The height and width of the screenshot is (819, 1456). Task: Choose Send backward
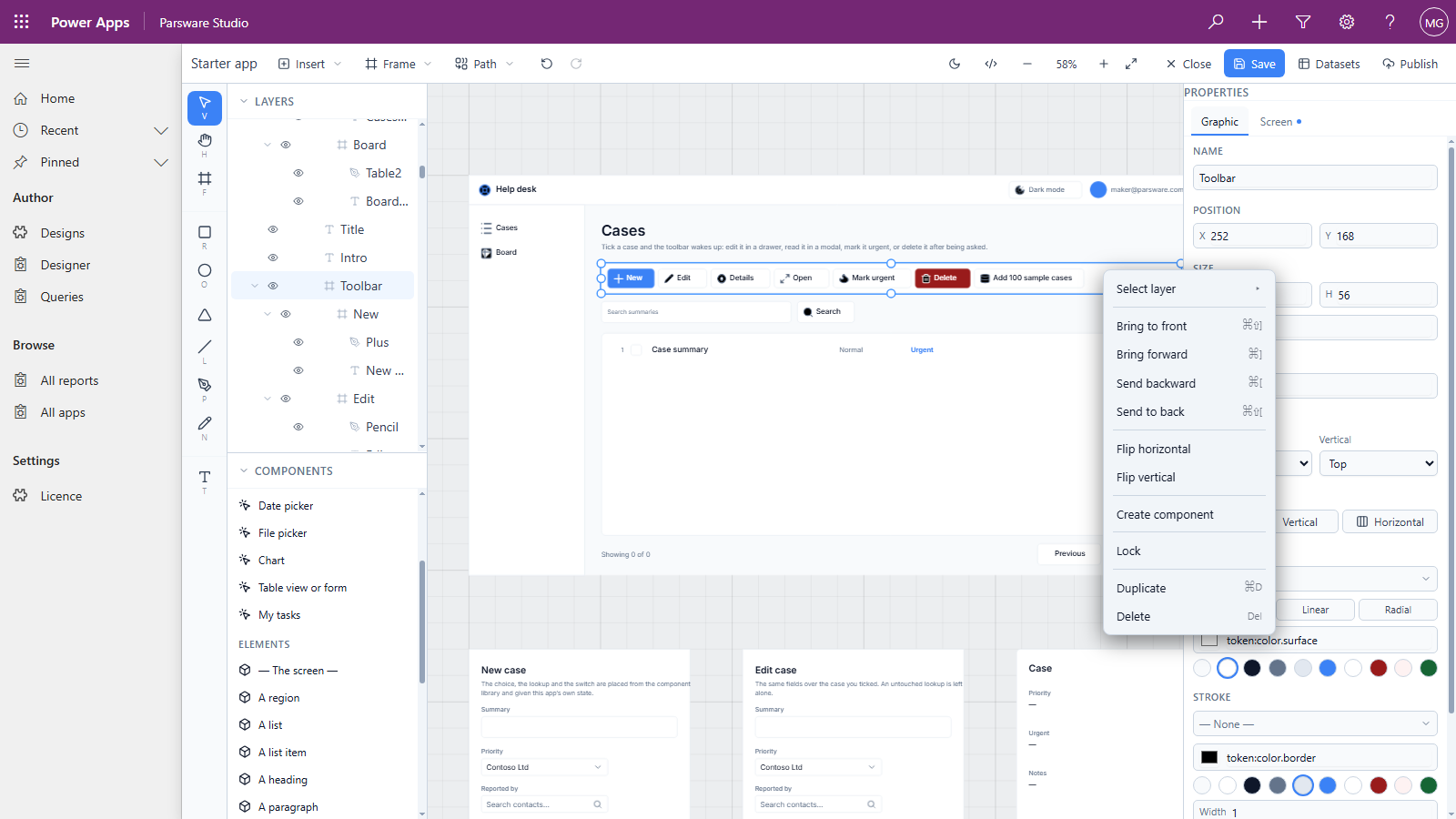1188,383
